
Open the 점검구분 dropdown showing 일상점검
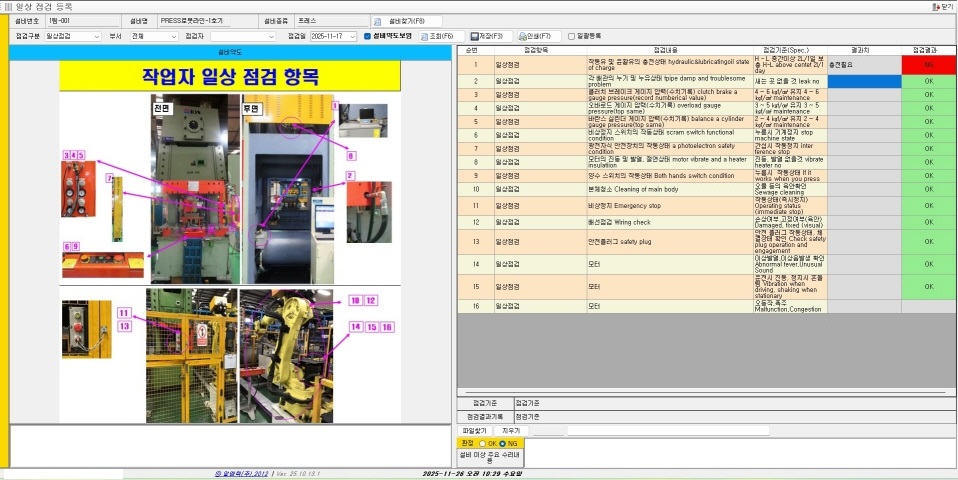96,36
